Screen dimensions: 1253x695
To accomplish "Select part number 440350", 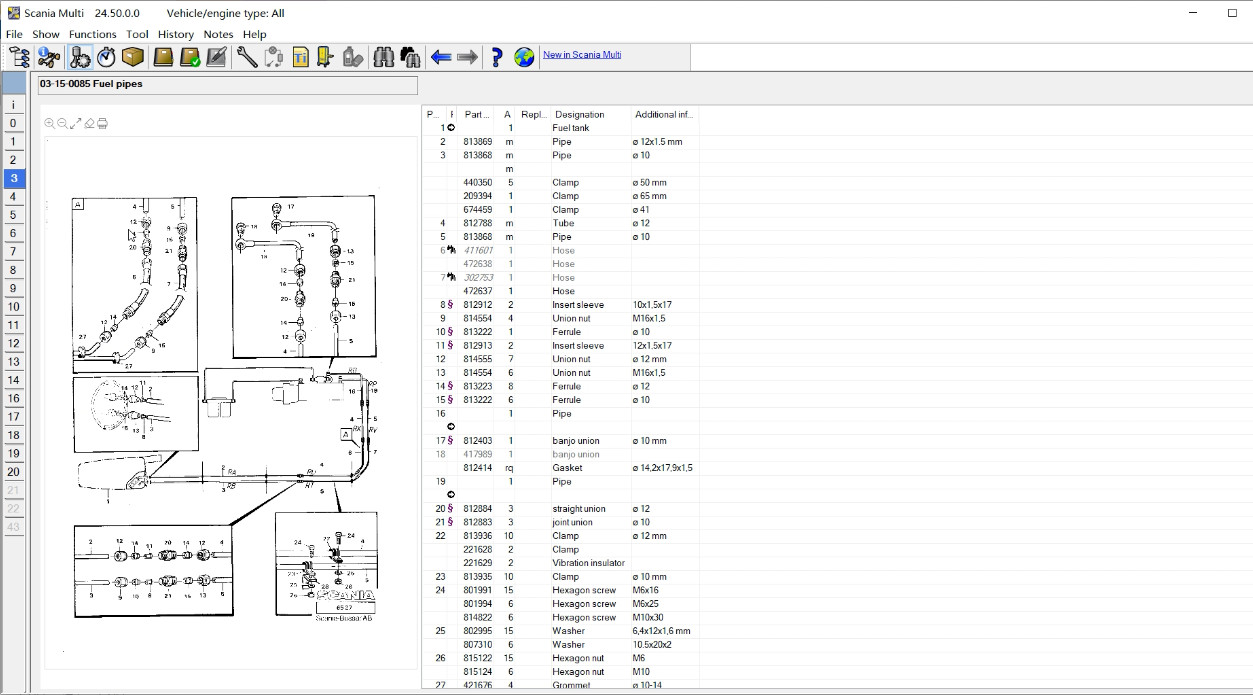I will (477, 183).
